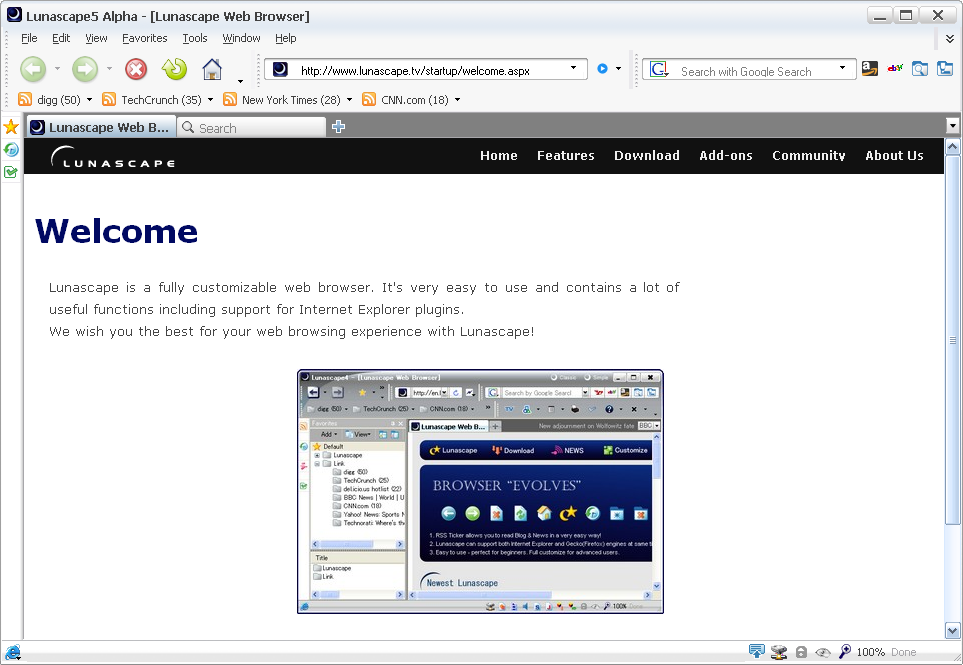
Task: Open the eBay search shortcut icon
Action: pos(895,69)
